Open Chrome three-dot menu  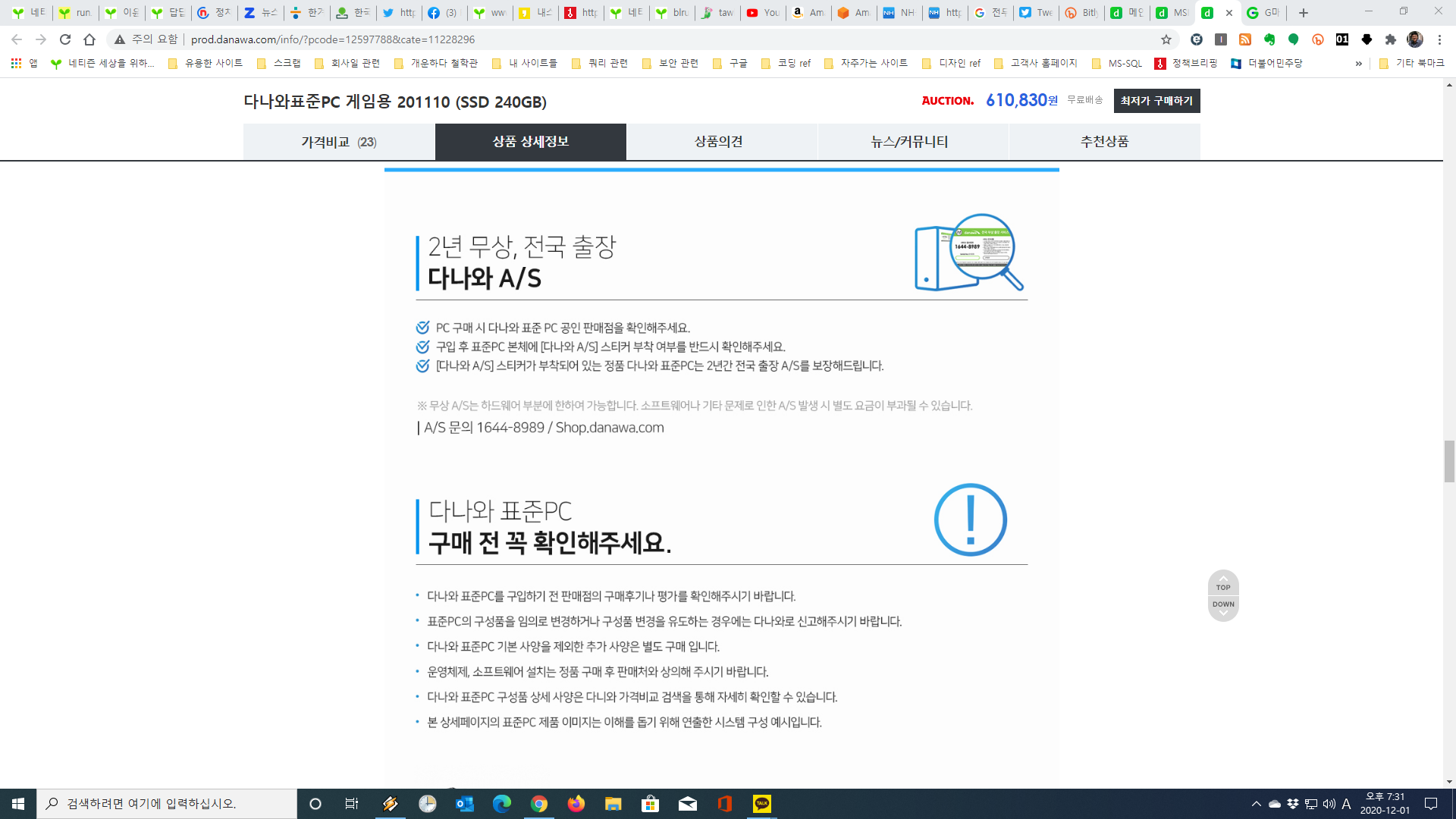pyautogui.click(x=1439, y=39)
